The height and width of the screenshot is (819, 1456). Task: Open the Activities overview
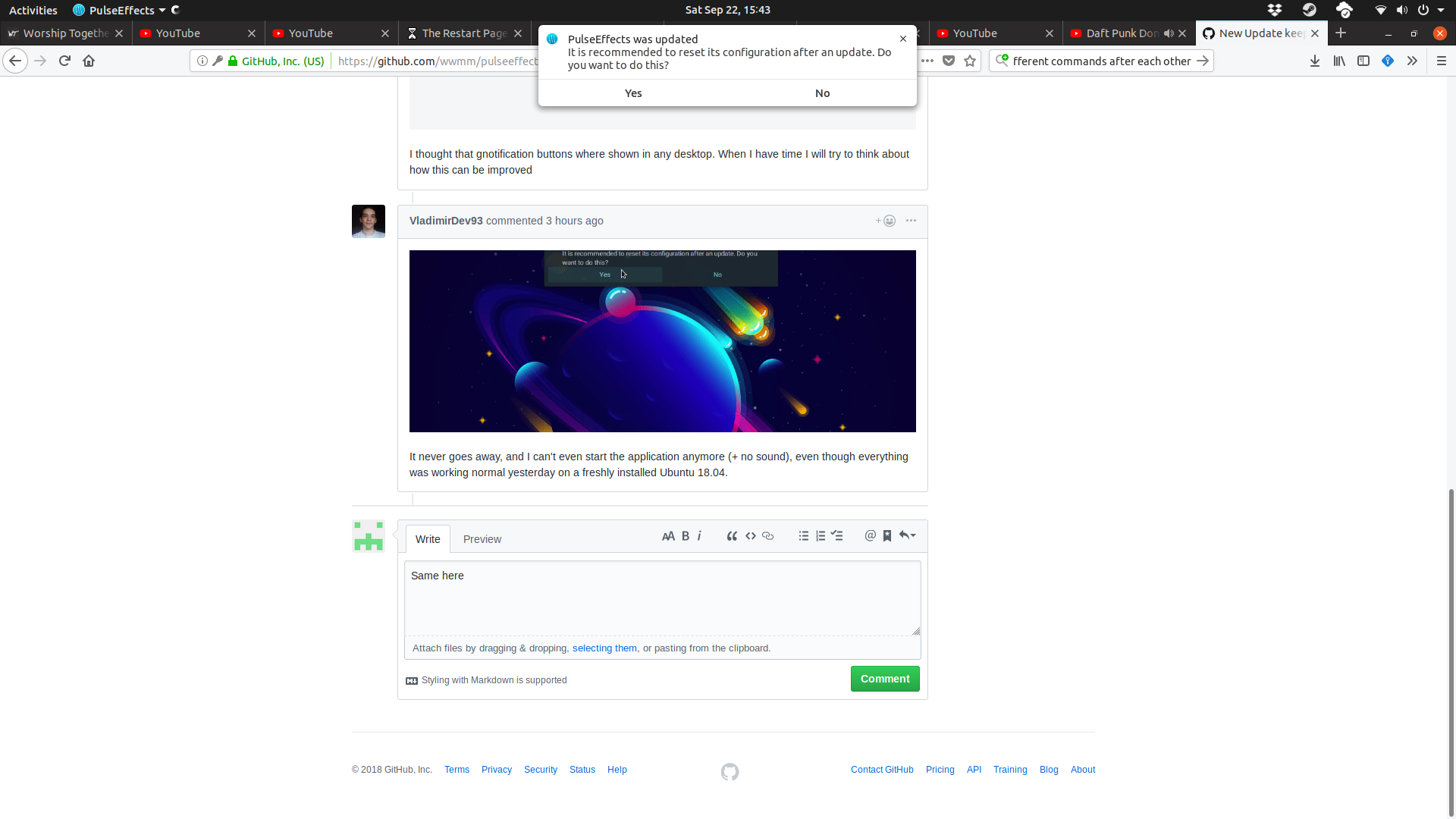click(33, 10)
